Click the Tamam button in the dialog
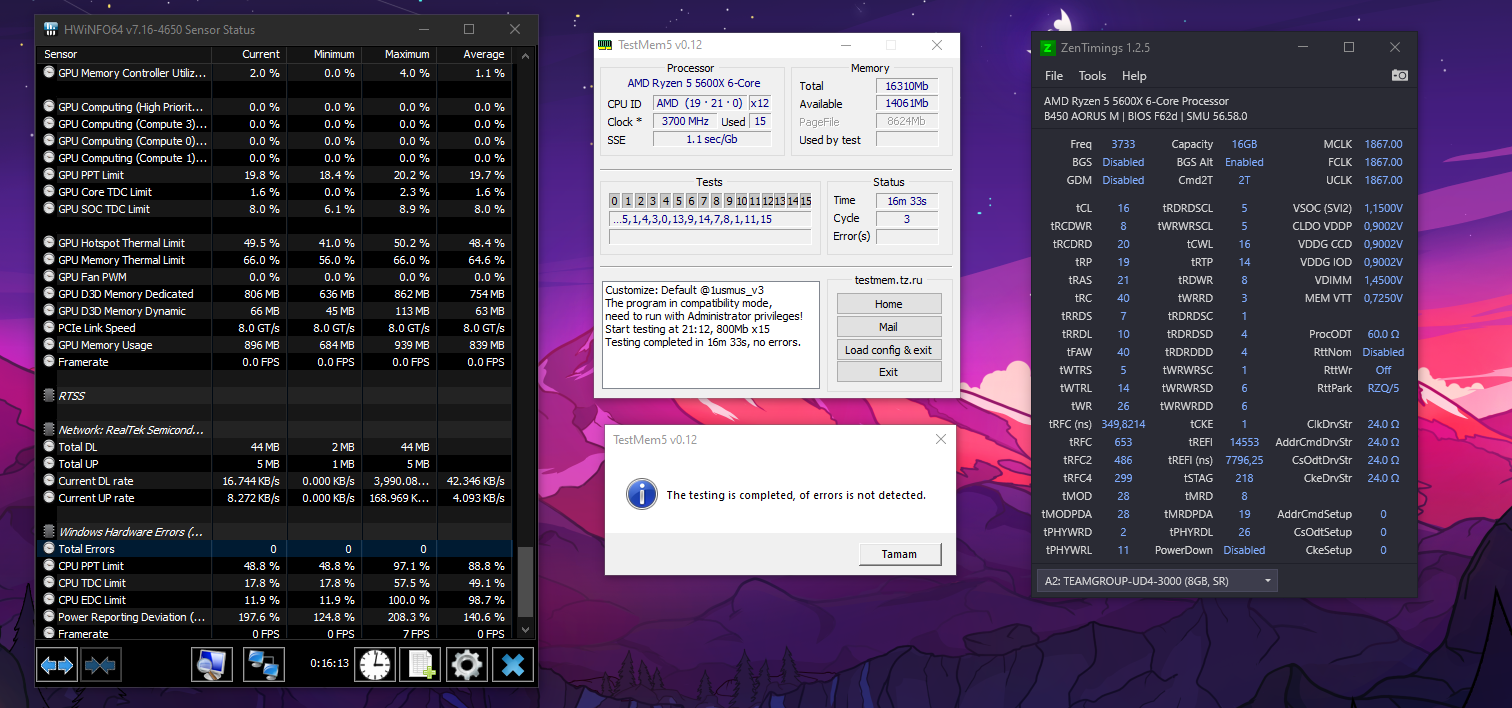Viewport: 1512px width, 708px height. click(x=900, y=554)
